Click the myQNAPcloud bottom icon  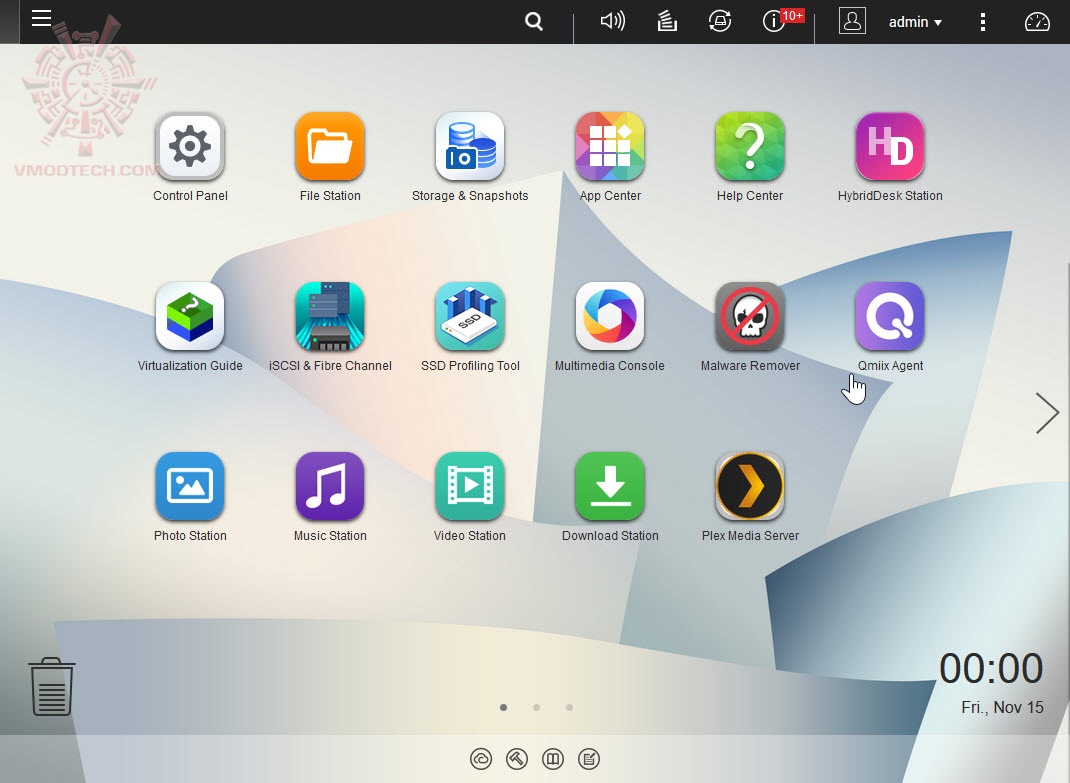481,759
